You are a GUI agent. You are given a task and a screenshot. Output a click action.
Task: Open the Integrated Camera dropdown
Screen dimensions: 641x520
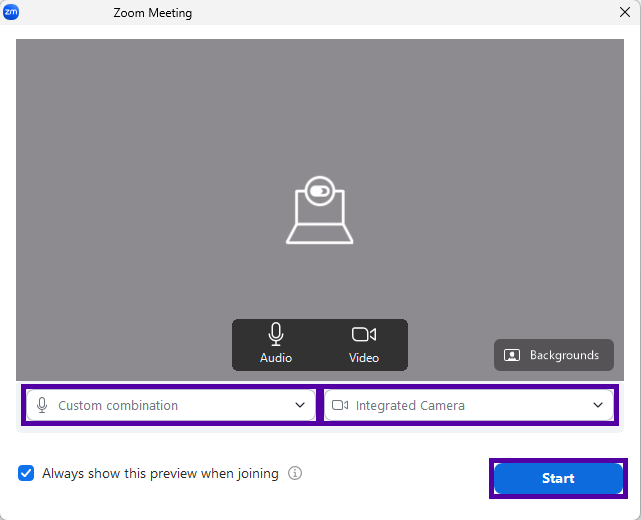(468, 405)
